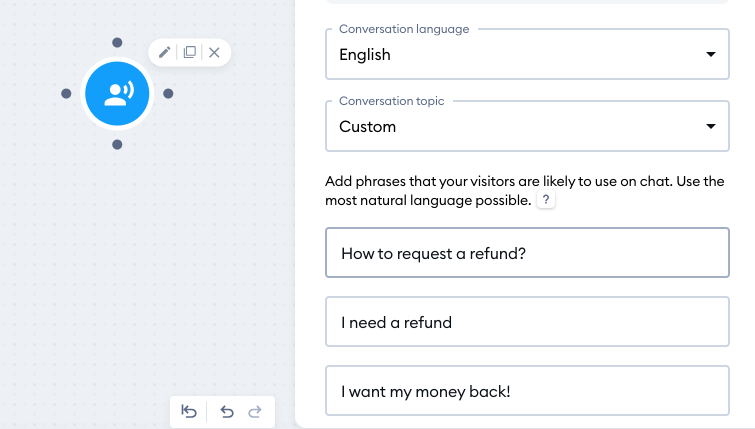Click the Custom value in Conversation topic

[367, 127]
